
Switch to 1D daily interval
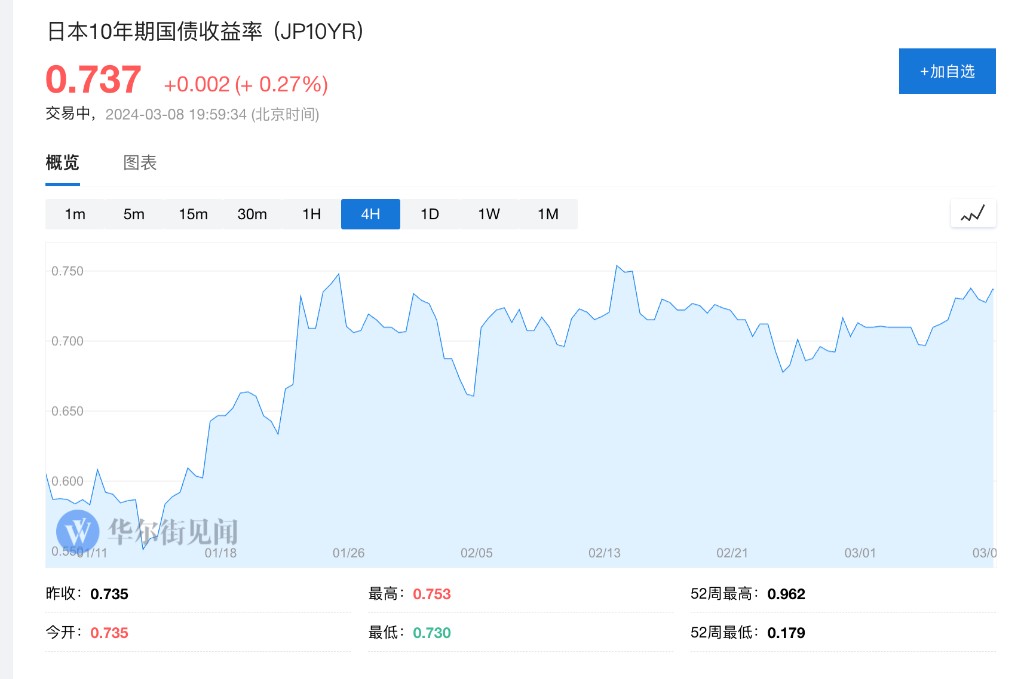(x=429, y=214)
